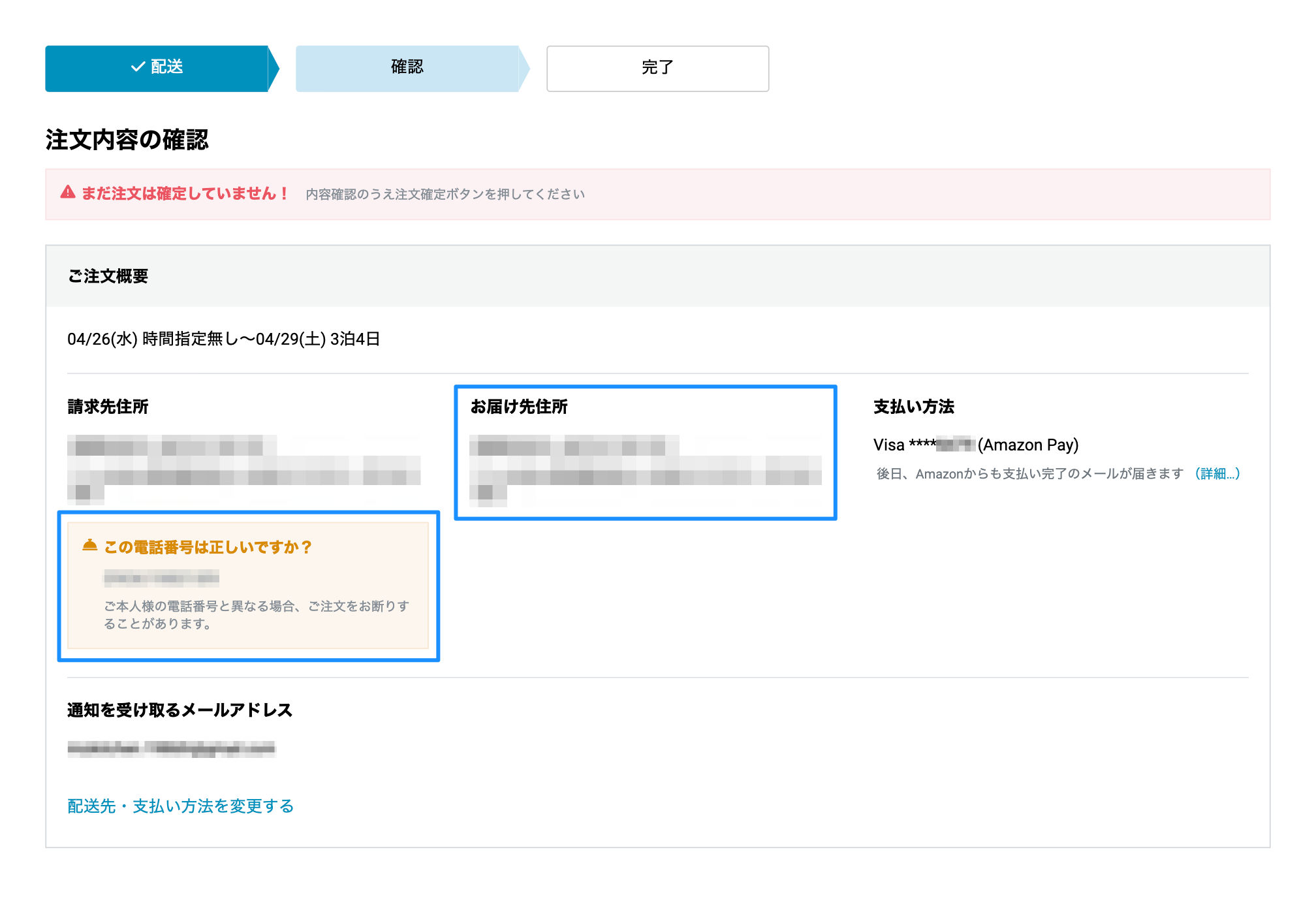Click Visa (Amazon Pay) payment text
Screen dimensions: 1316x897
coord(976,445)
